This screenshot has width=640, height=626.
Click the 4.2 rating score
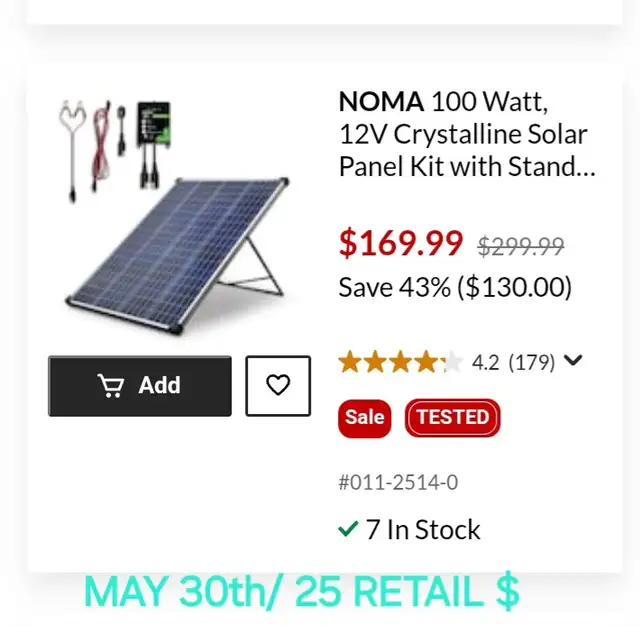[x=485, y=362]
